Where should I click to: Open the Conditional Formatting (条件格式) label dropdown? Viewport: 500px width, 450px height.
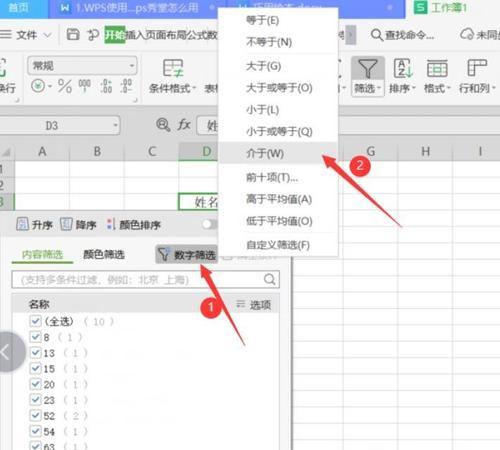(x=194, y=88)
